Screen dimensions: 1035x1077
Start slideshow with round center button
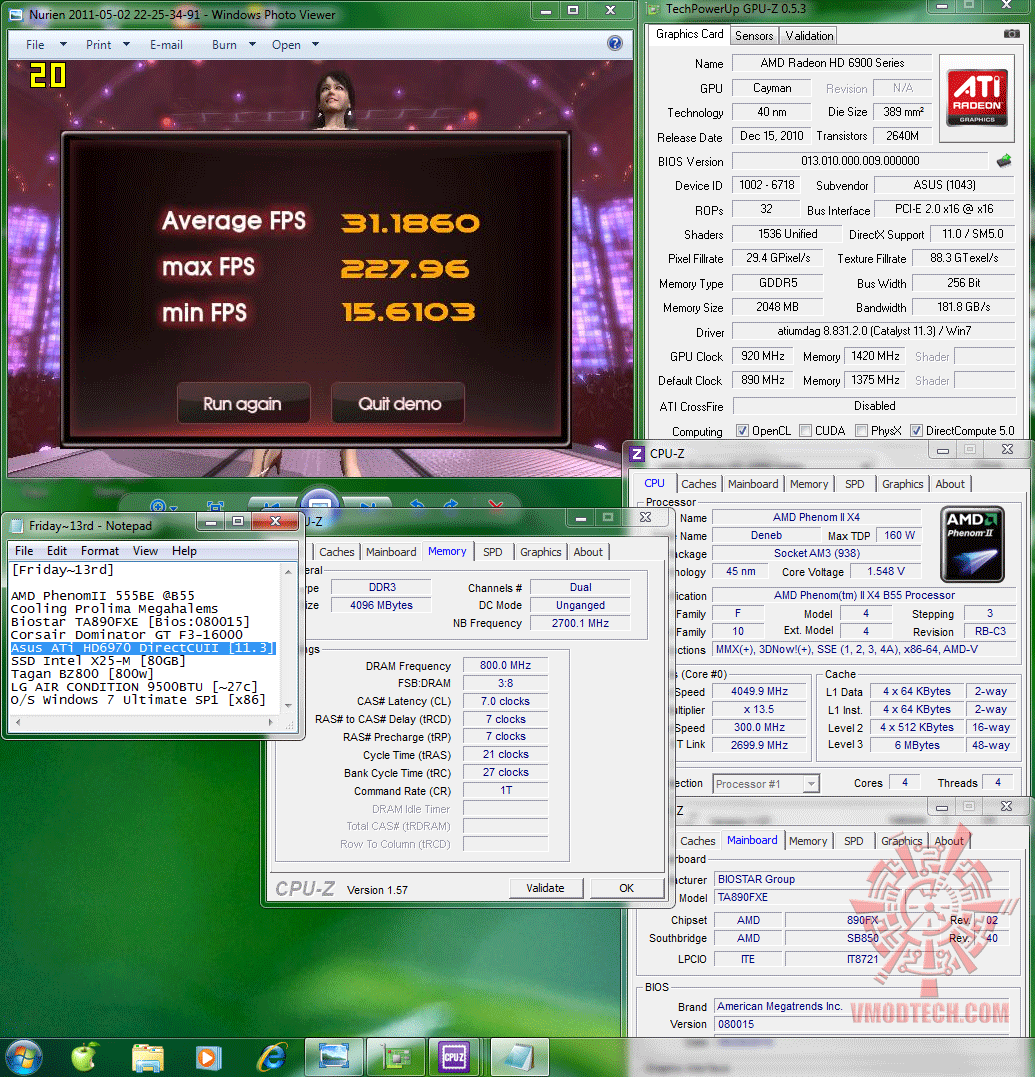pos(319,503)
